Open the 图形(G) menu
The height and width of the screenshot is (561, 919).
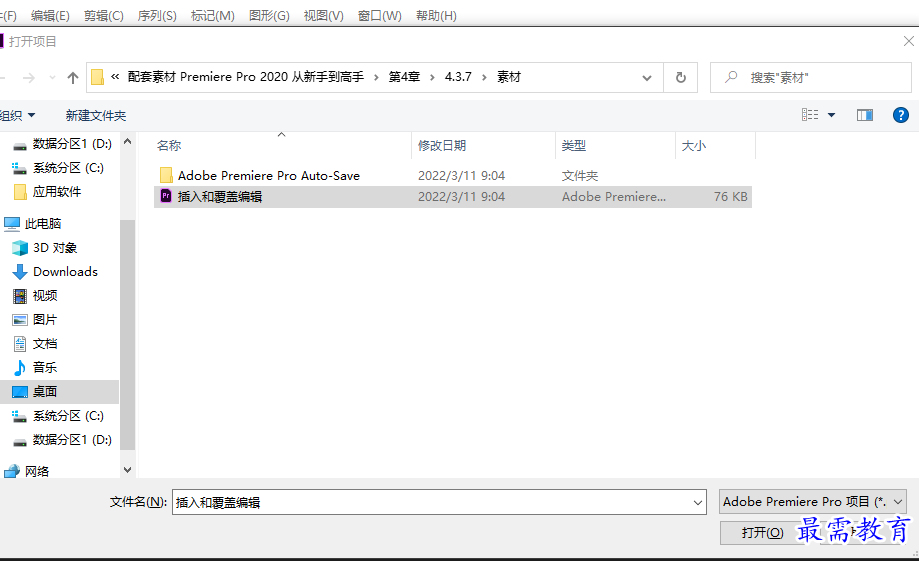269,16
